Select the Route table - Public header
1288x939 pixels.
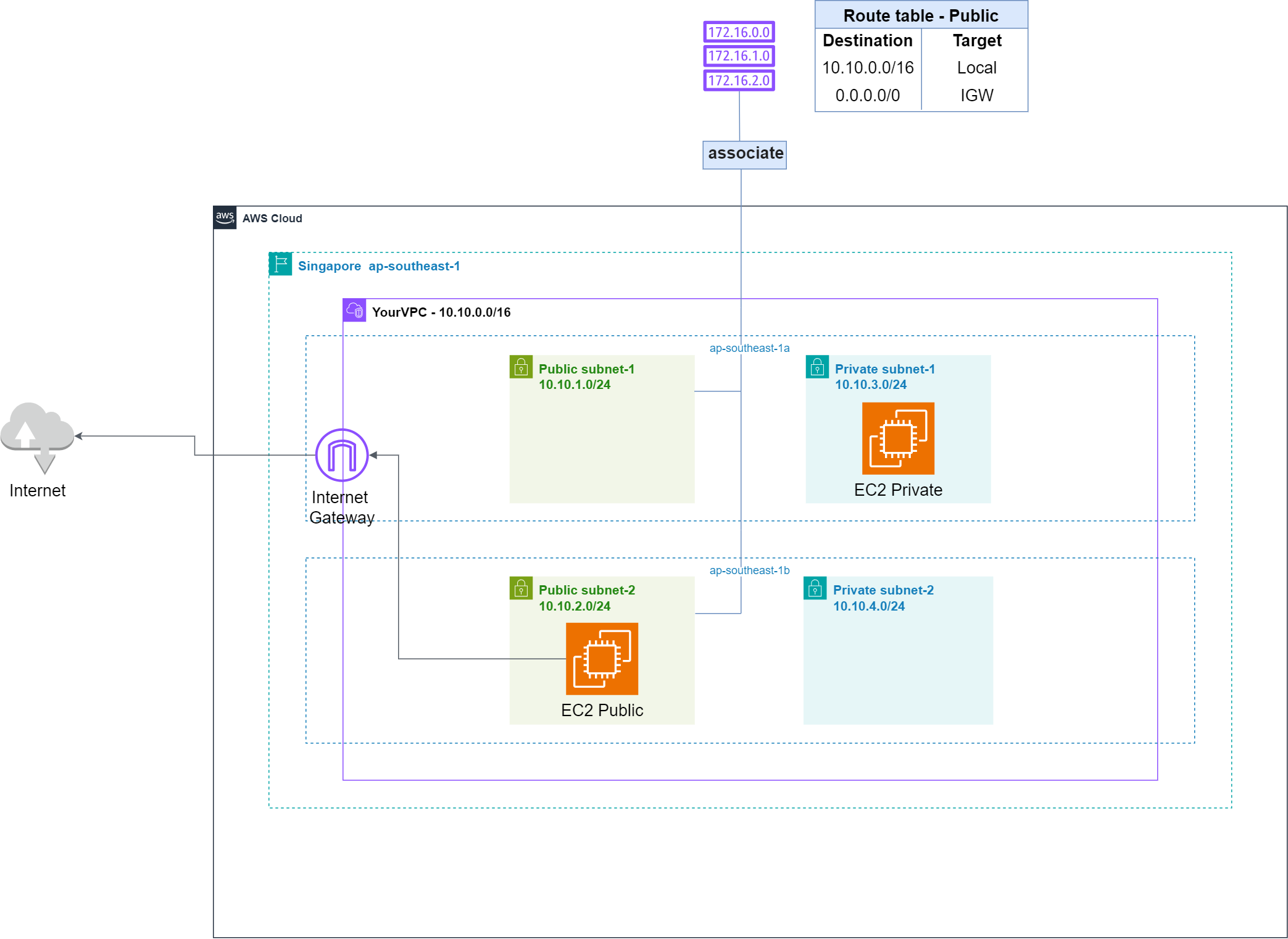tap(921, 15)
